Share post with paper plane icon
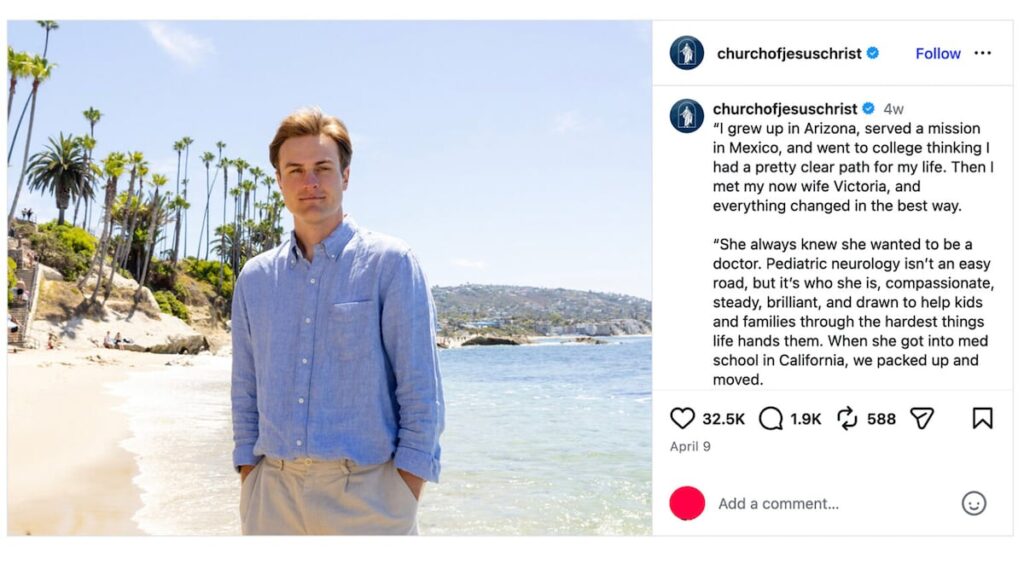This screenshot has height=575, width=1024. [x=922, y=418]
